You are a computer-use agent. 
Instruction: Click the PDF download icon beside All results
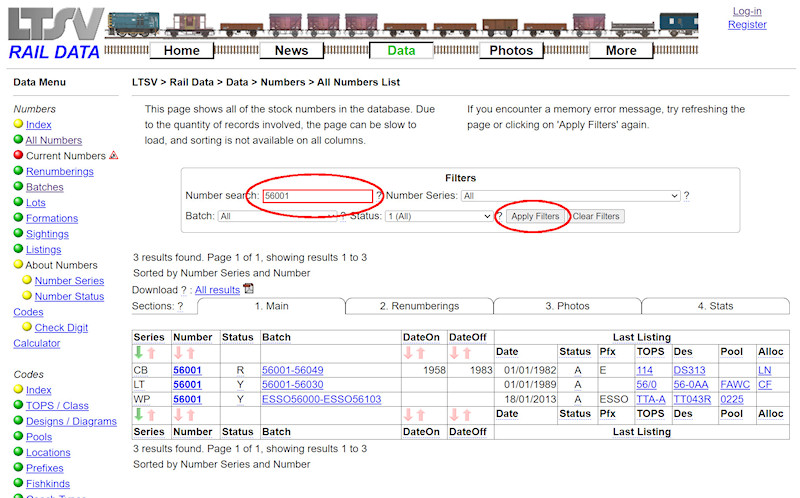point(249,290)
